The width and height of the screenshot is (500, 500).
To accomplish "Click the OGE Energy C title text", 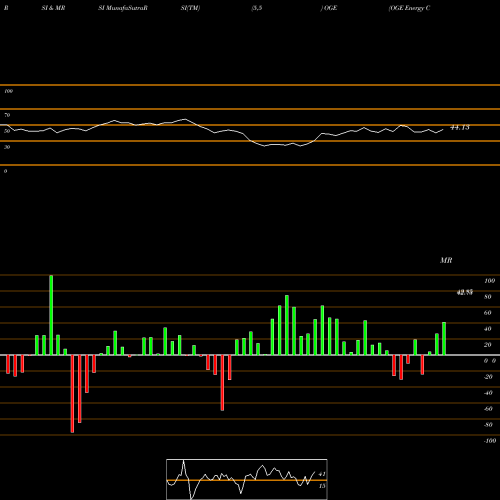I will (x=409, y=8).
